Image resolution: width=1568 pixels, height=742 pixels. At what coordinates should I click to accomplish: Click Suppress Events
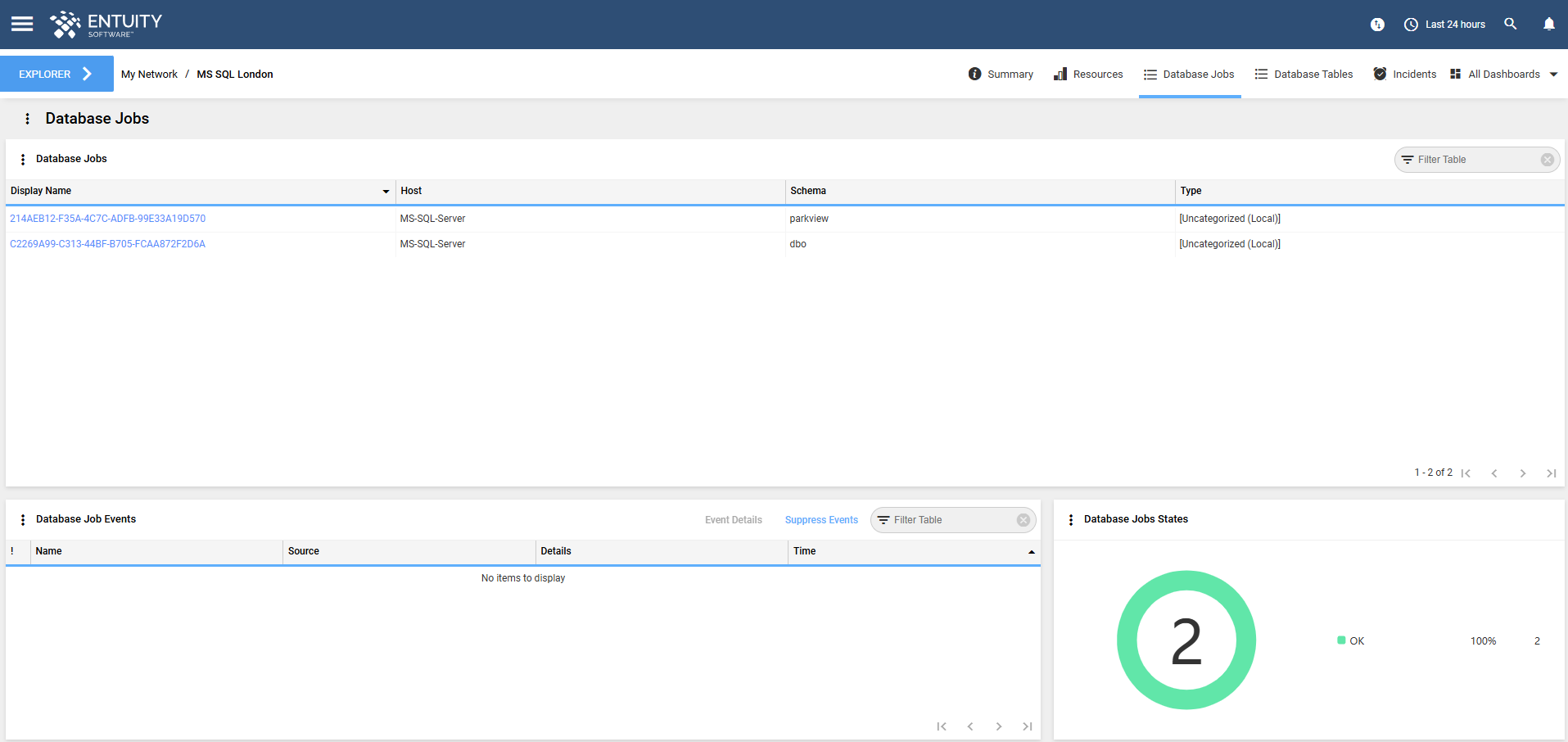click(x=821, y=520)
